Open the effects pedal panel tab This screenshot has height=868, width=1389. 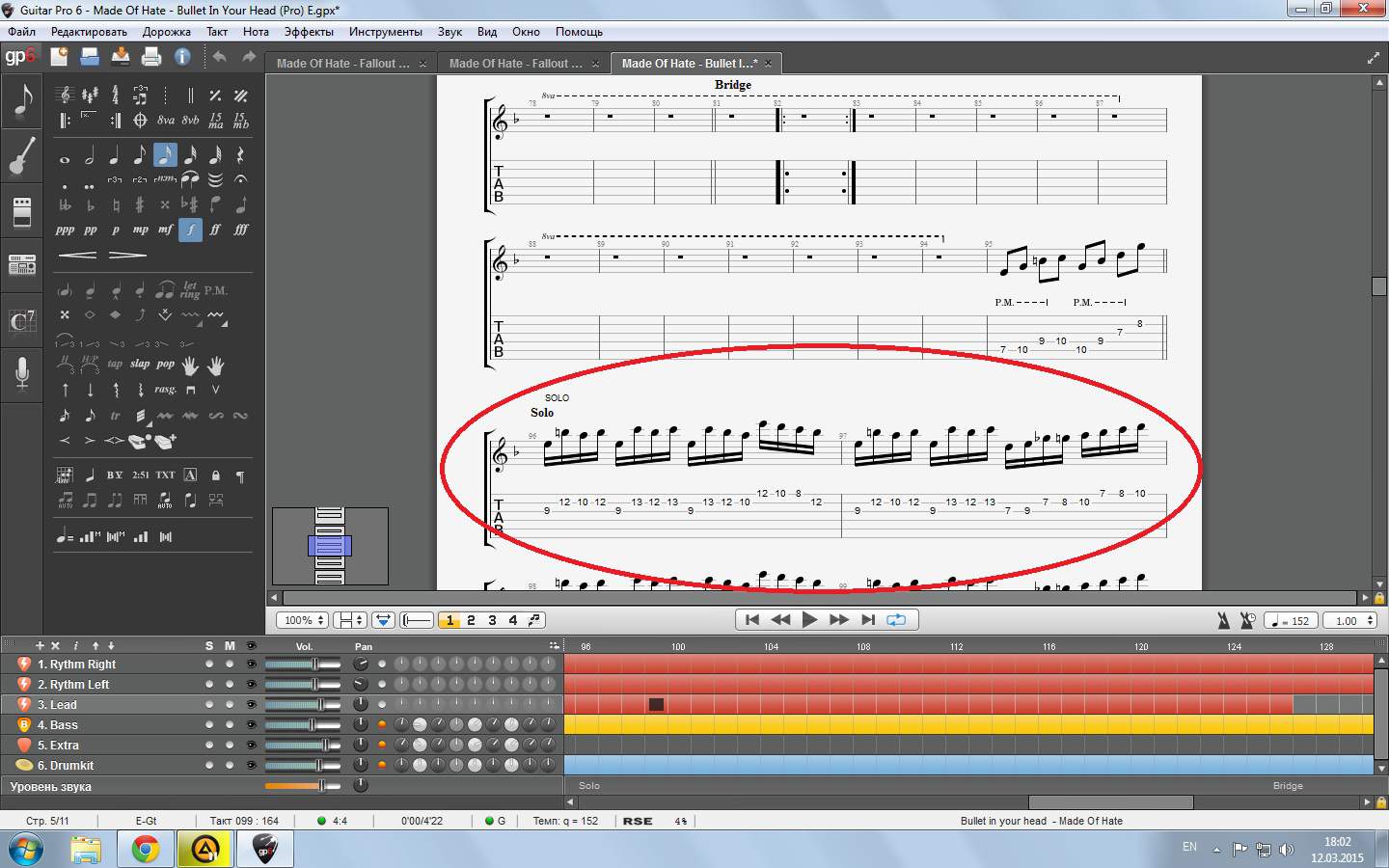[x=22, y=210]
